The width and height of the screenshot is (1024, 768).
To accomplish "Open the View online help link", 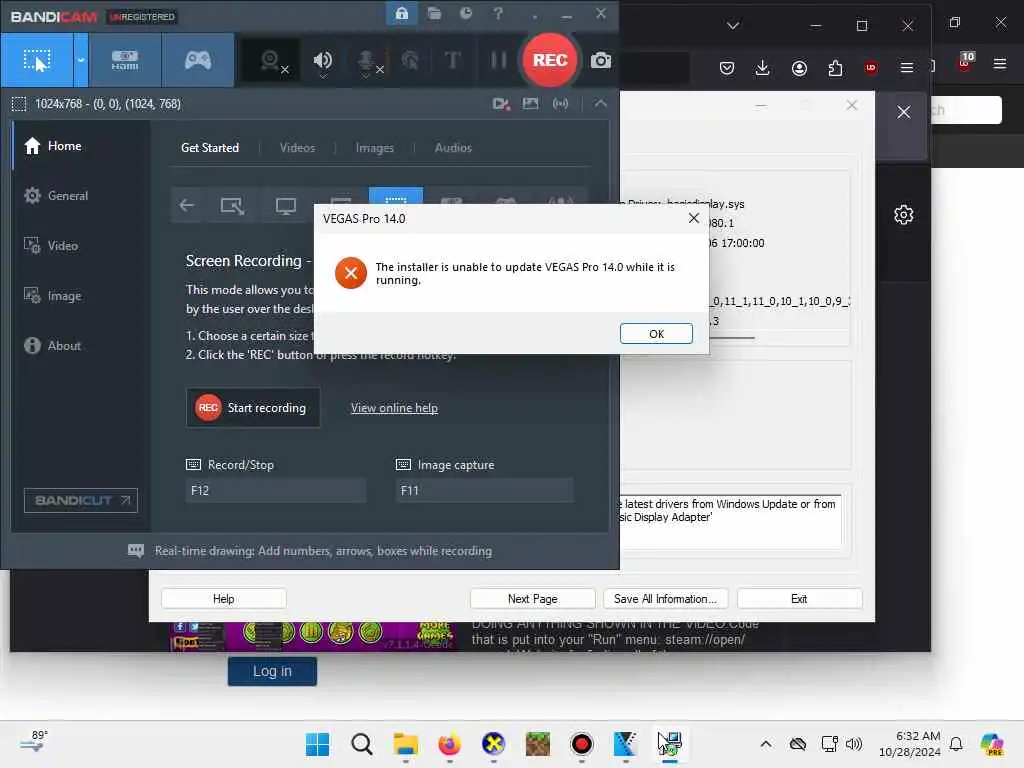I will (x=394, y=408).
